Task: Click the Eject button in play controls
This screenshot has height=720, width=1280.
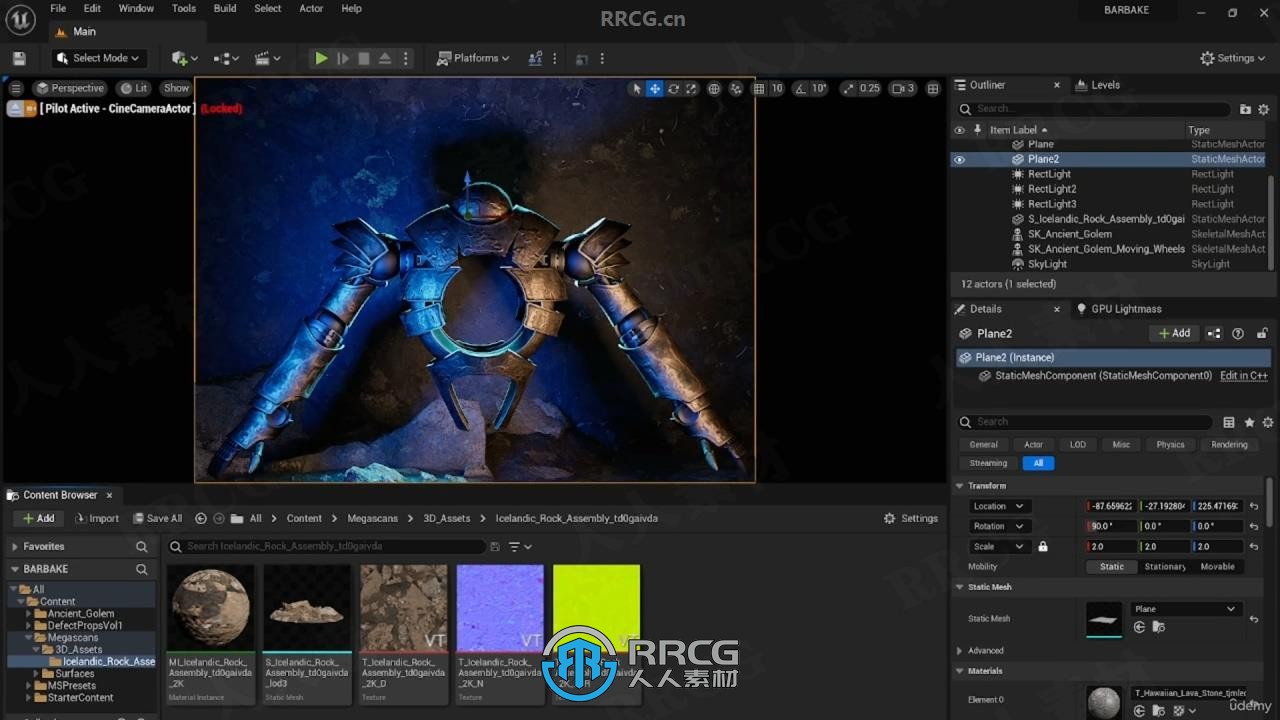Action: (385, 58)
